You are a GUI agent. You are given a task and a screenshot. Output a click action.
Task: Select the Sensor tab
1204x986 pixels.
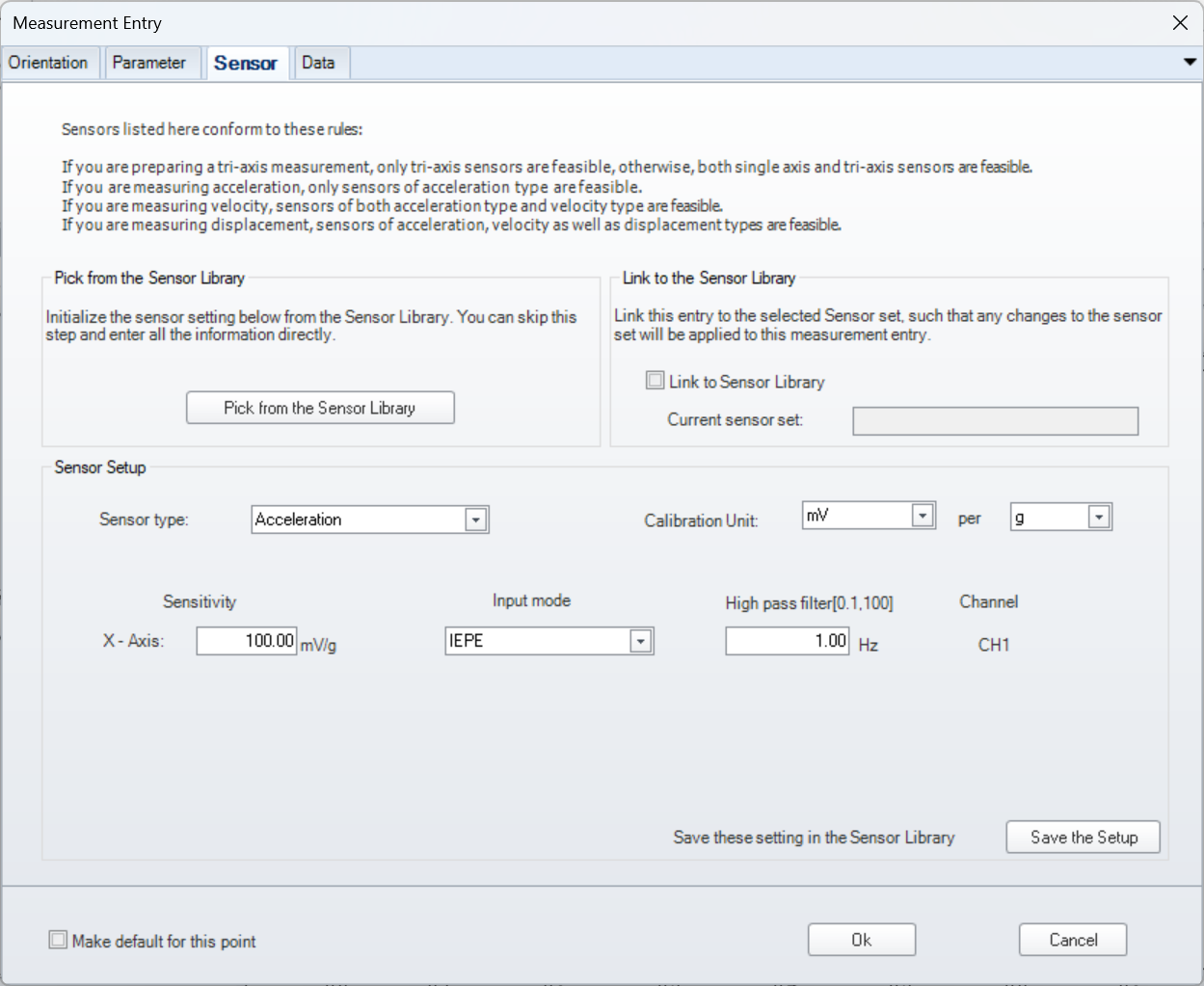246,63
